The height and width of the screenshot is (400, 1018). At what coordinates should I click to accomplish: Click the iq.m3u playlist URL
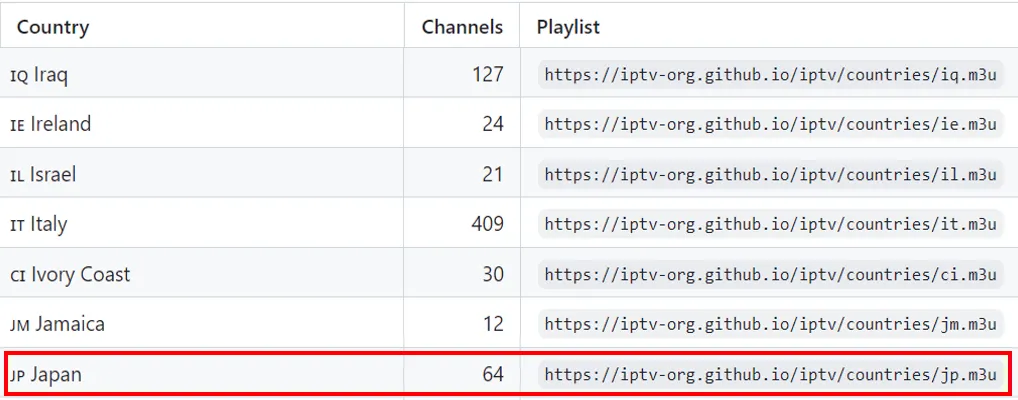tap(771, 75)
